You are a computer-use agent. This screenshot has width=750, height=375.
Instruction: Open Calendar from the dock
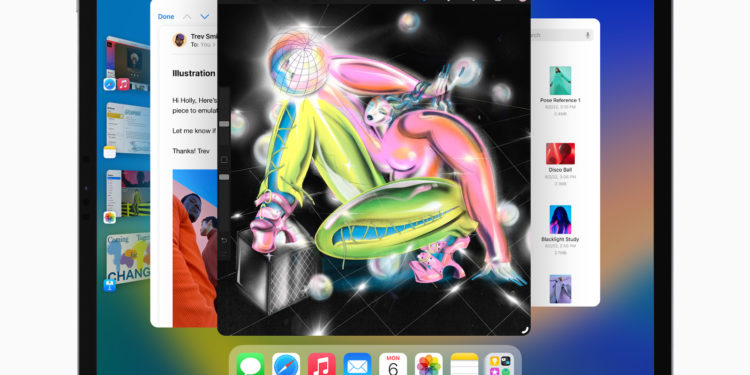[393, 364]
